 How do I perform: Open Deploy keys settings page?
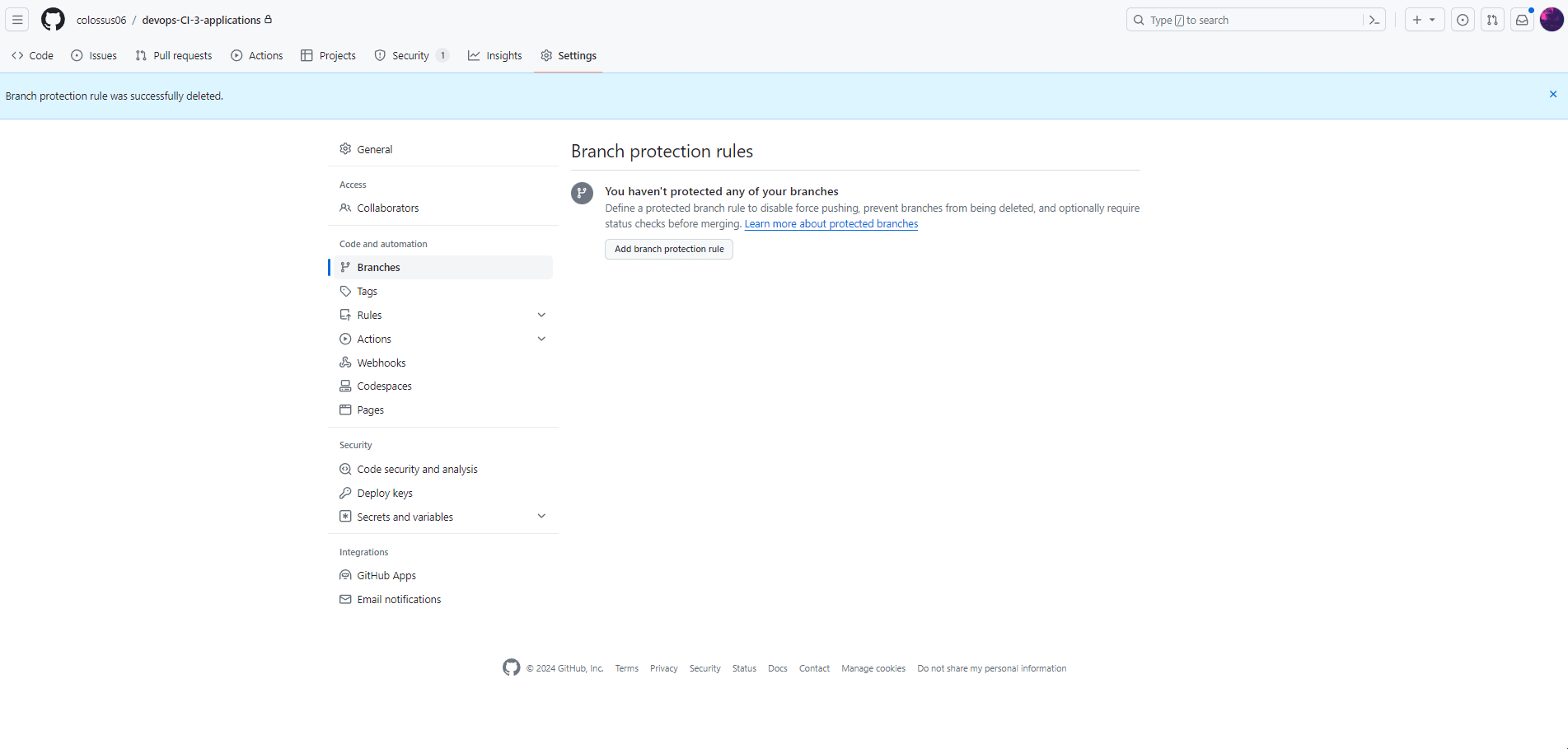point(384,493)
